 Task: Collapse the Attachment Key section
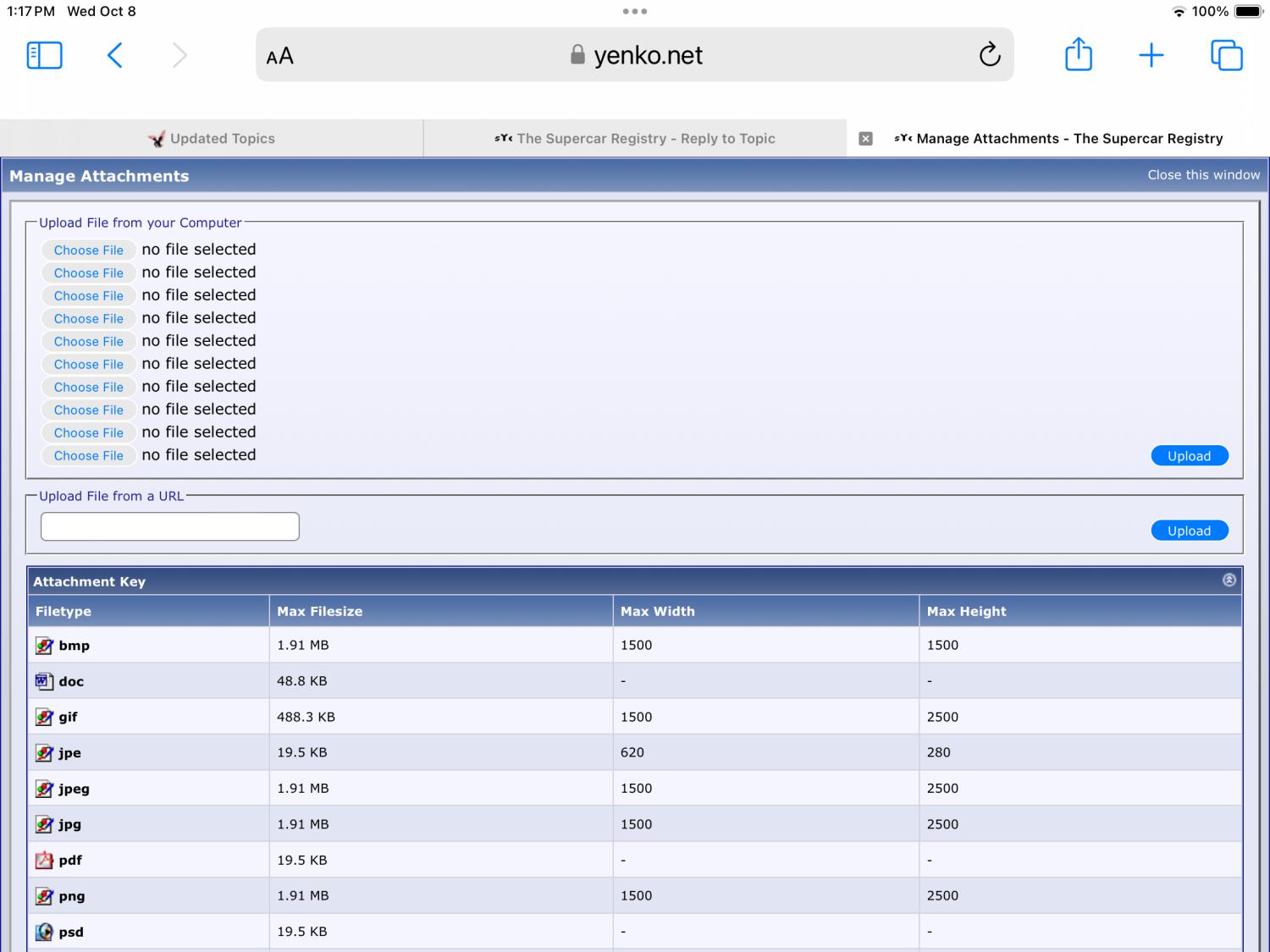point(1229,581)
